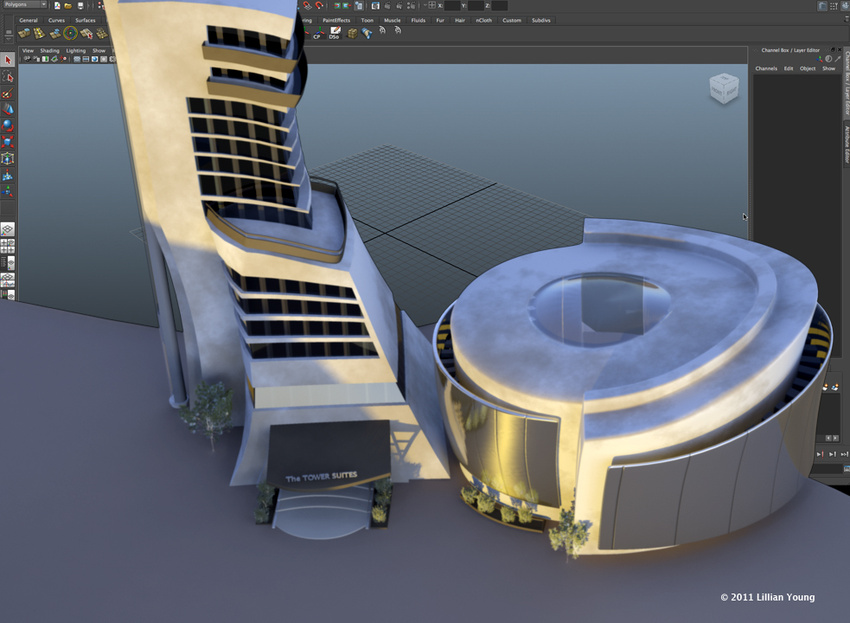The image size is (850, 623).
Task: Click the Z coordinate input field
Action: point(499,5)
